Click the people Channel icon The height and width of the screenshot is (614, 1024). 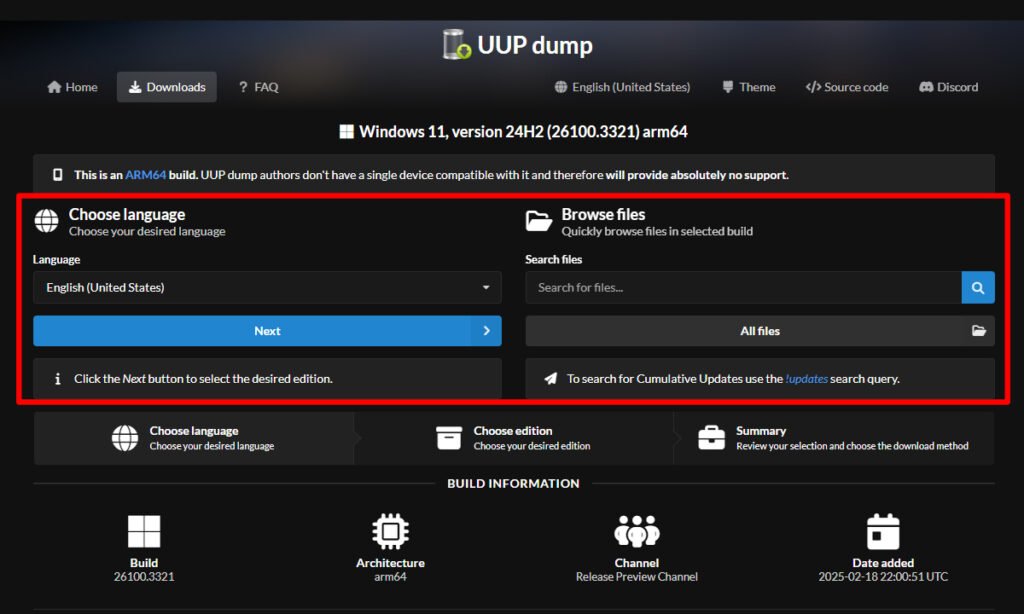pyautogui.click(x=637, y=532)
